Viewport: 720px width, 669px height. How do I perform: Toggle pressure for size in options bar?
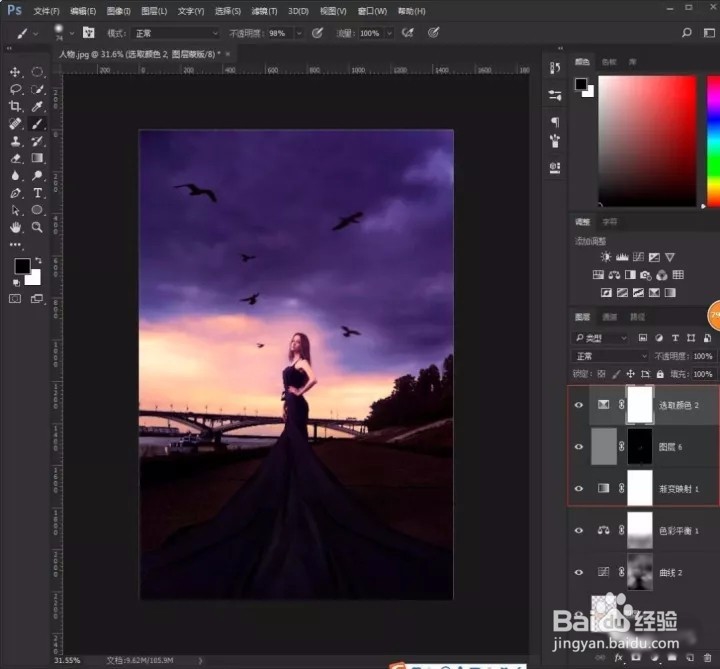[433, 33]
